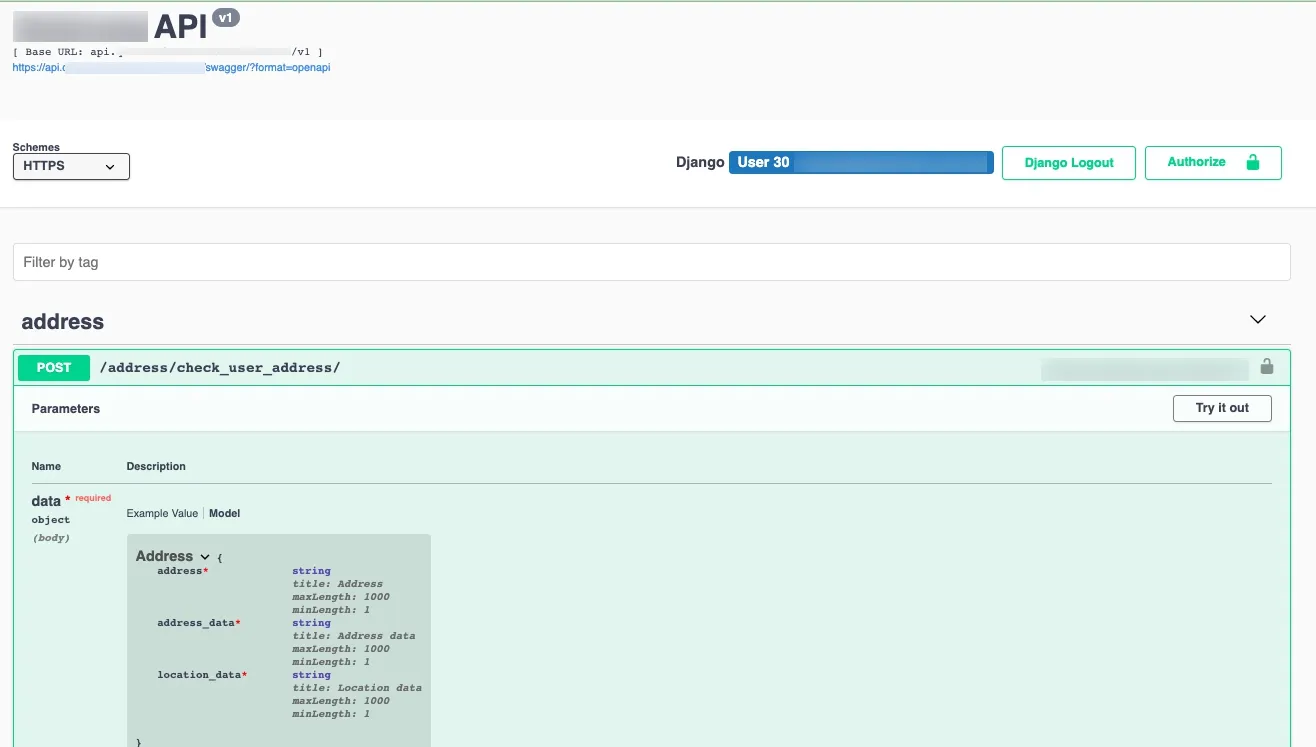Image resolution: width=1316 pixels, height=747 pixels.
Task: Switch to the Model tab
Action: (224, 513)
